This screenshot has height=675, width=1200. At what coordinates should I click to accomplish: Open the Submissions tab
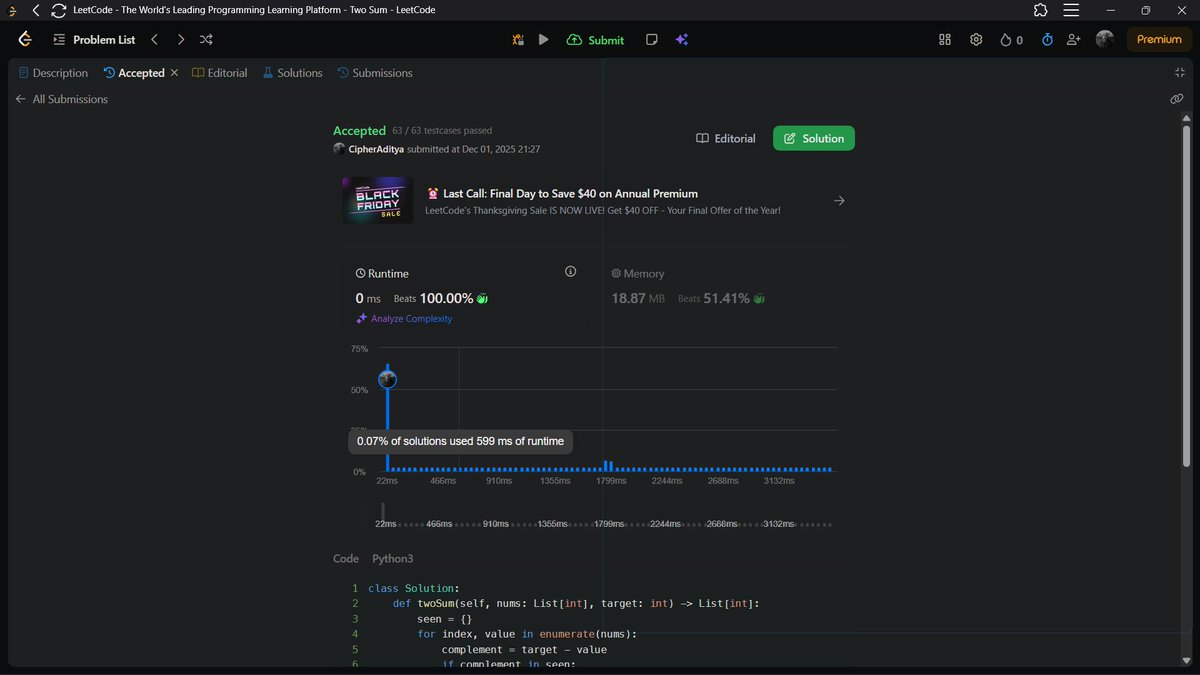pyautogui.click(x=375, y=73)
